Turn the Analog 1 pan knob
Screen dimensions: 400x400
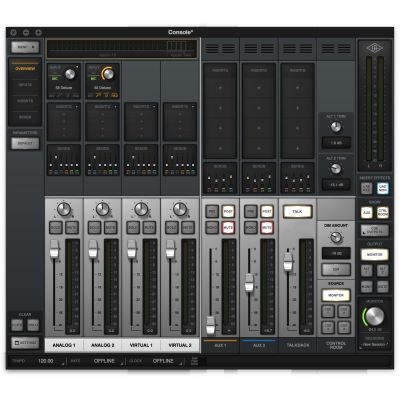pos(64,209)
